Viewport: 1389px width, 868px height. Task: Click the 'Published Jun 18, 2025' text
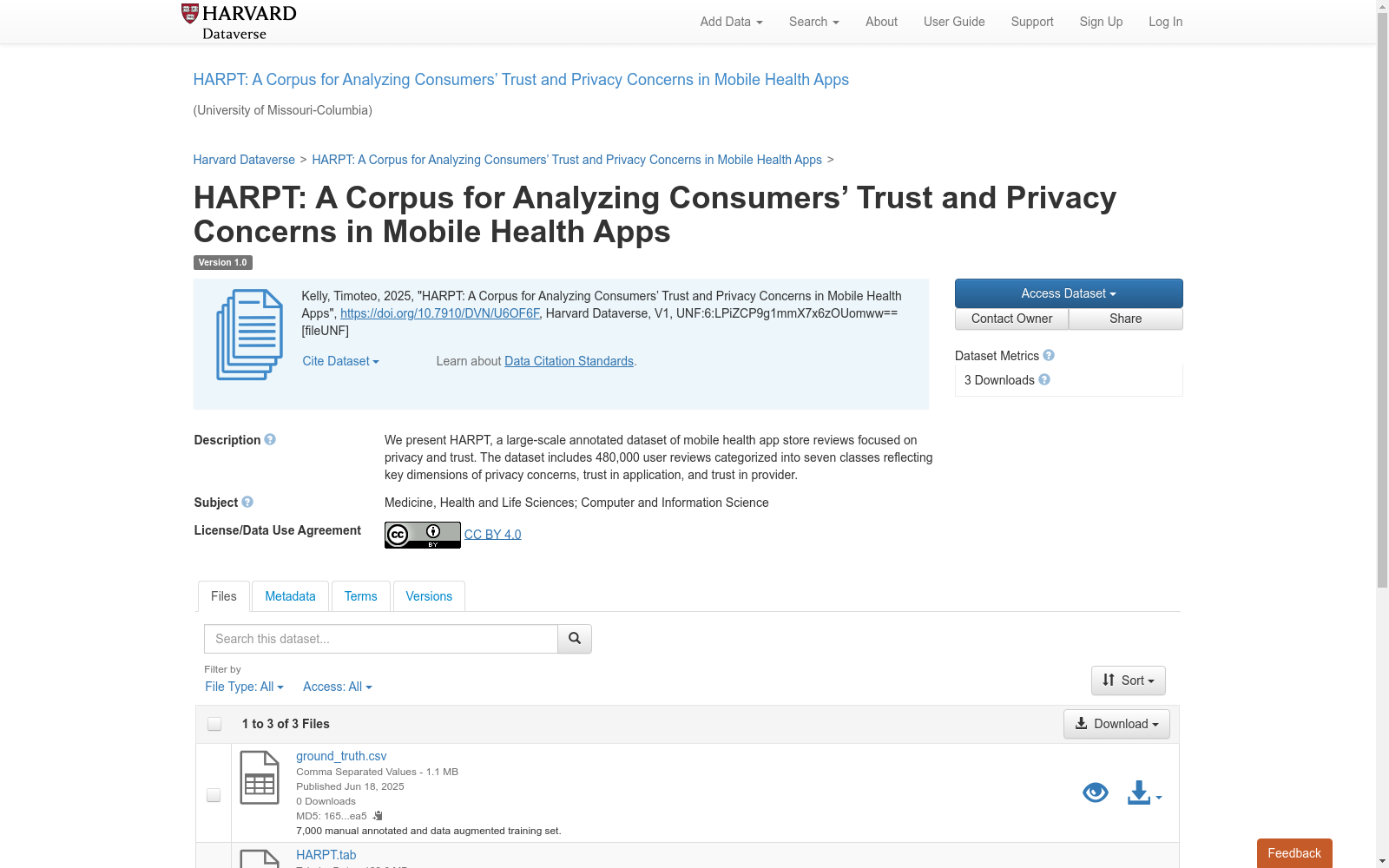pos(350,786)
